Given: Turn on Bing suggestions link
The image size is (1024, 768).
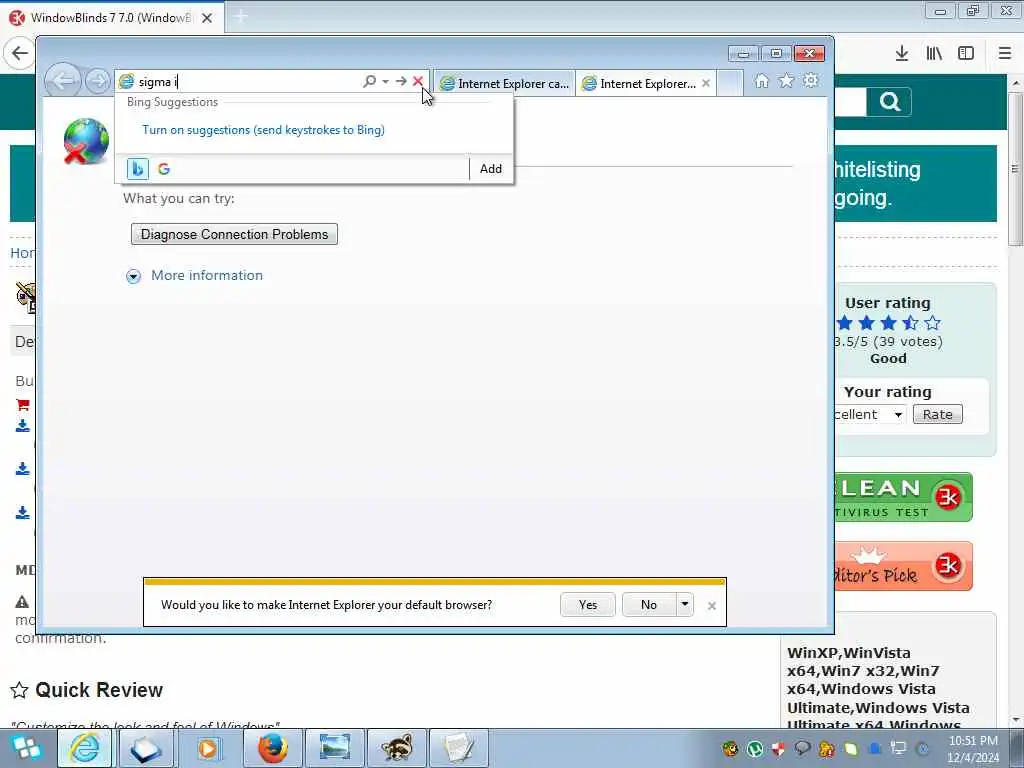Looking at the screenshot, I should pos(263,129).
